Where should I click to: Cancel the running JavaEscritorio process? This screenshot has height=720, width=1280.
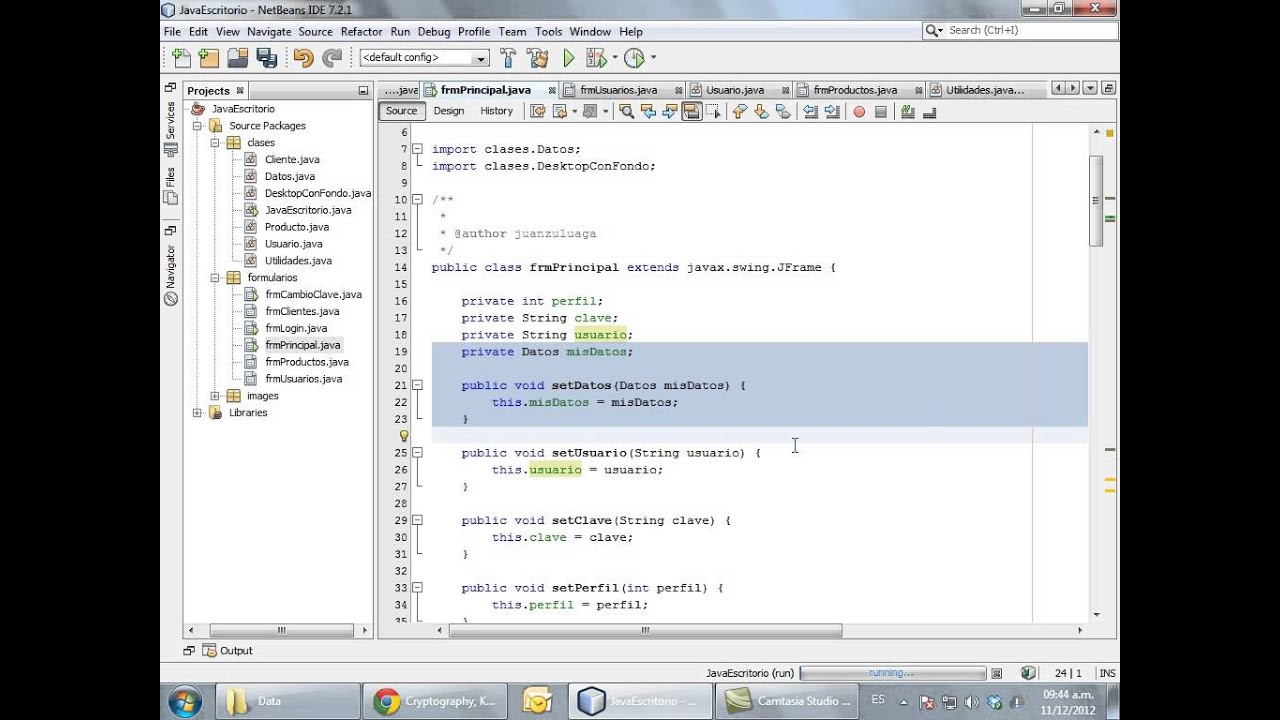click(996, 674)
